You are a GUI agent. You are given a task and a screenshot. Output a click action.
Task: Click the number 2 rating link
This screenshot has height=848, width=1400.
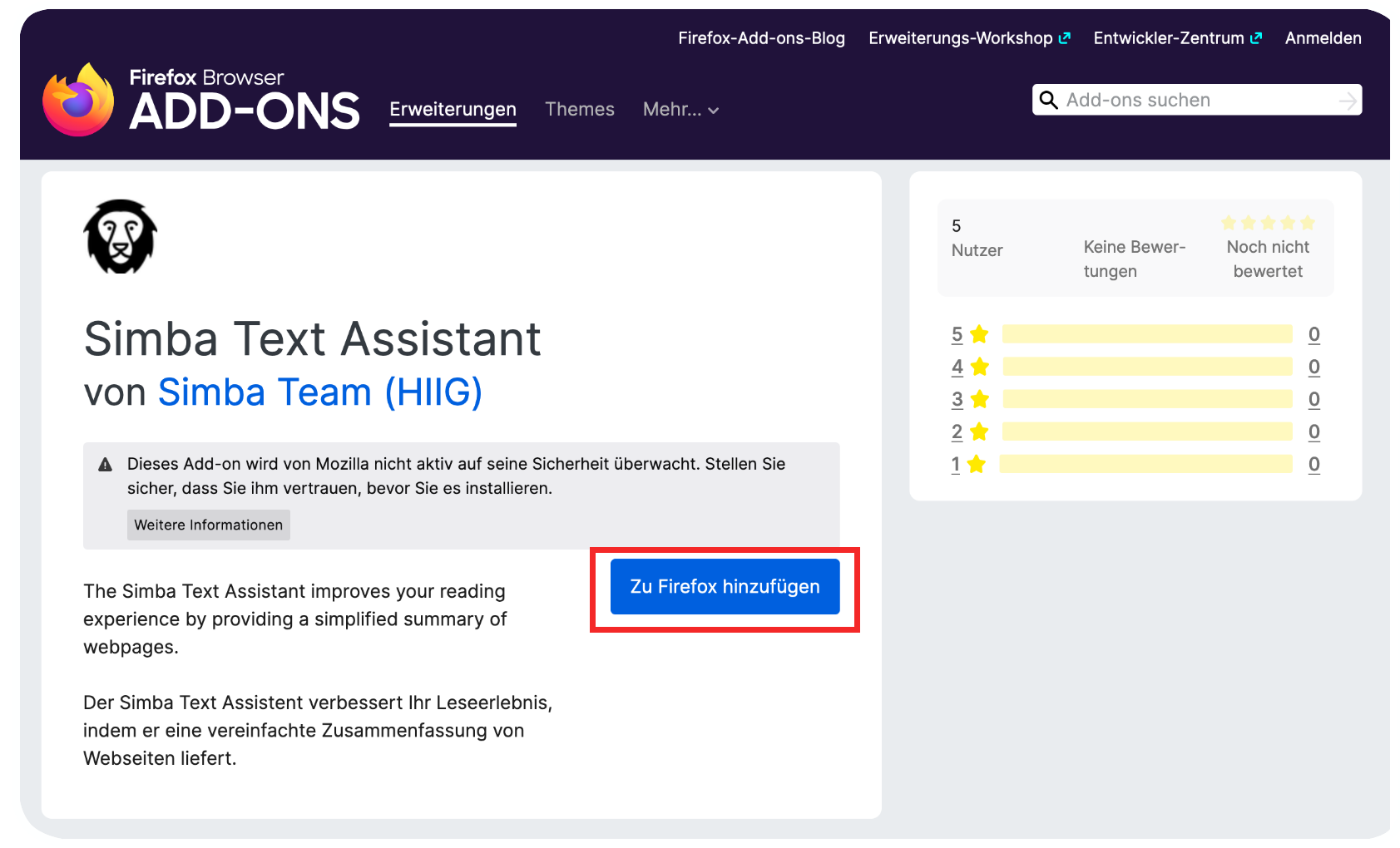(957, 431)
